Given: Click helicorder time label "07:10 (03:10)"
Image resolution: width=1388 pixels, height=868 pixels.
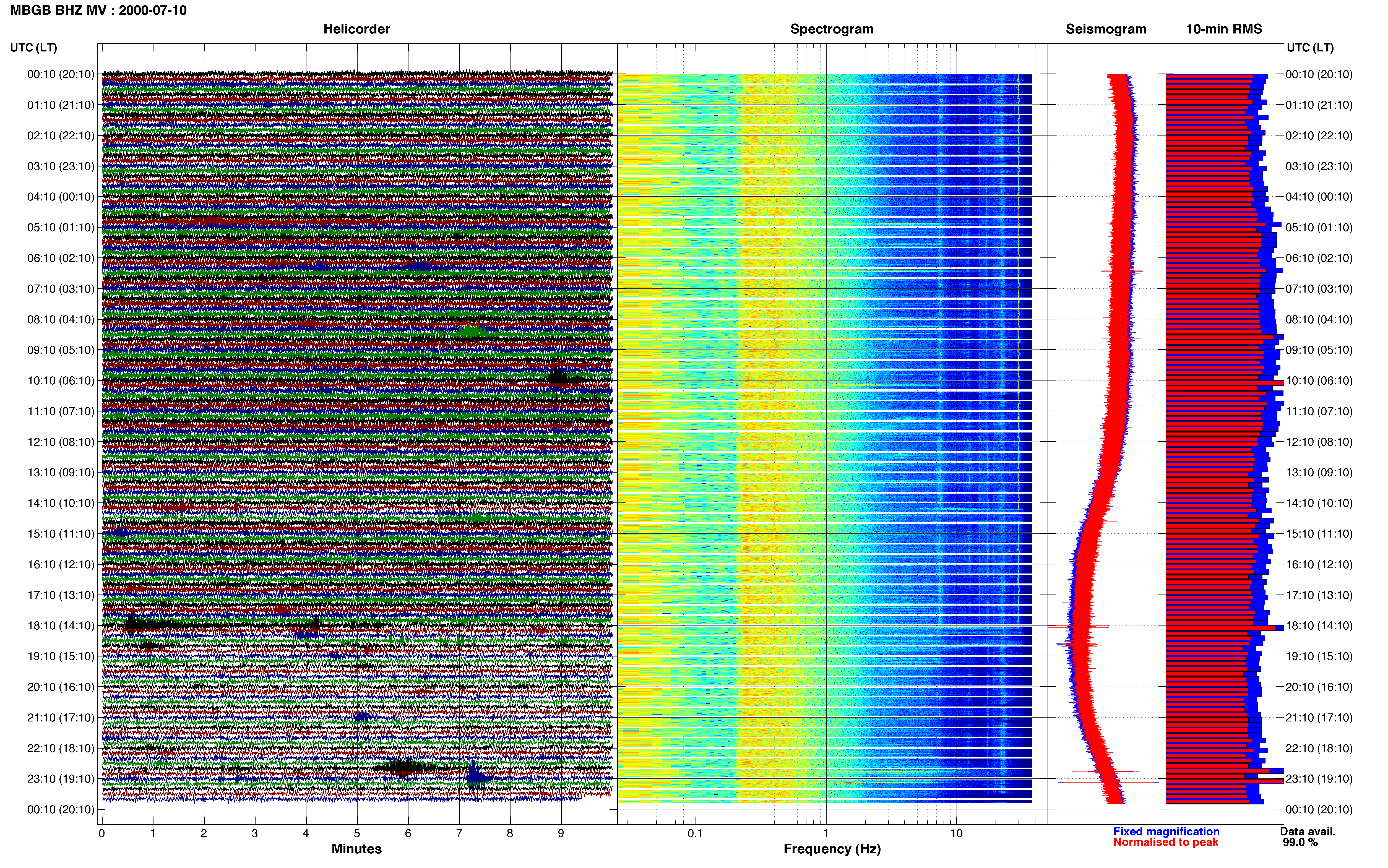Looking at the screenshot, I should coord(61,289).
